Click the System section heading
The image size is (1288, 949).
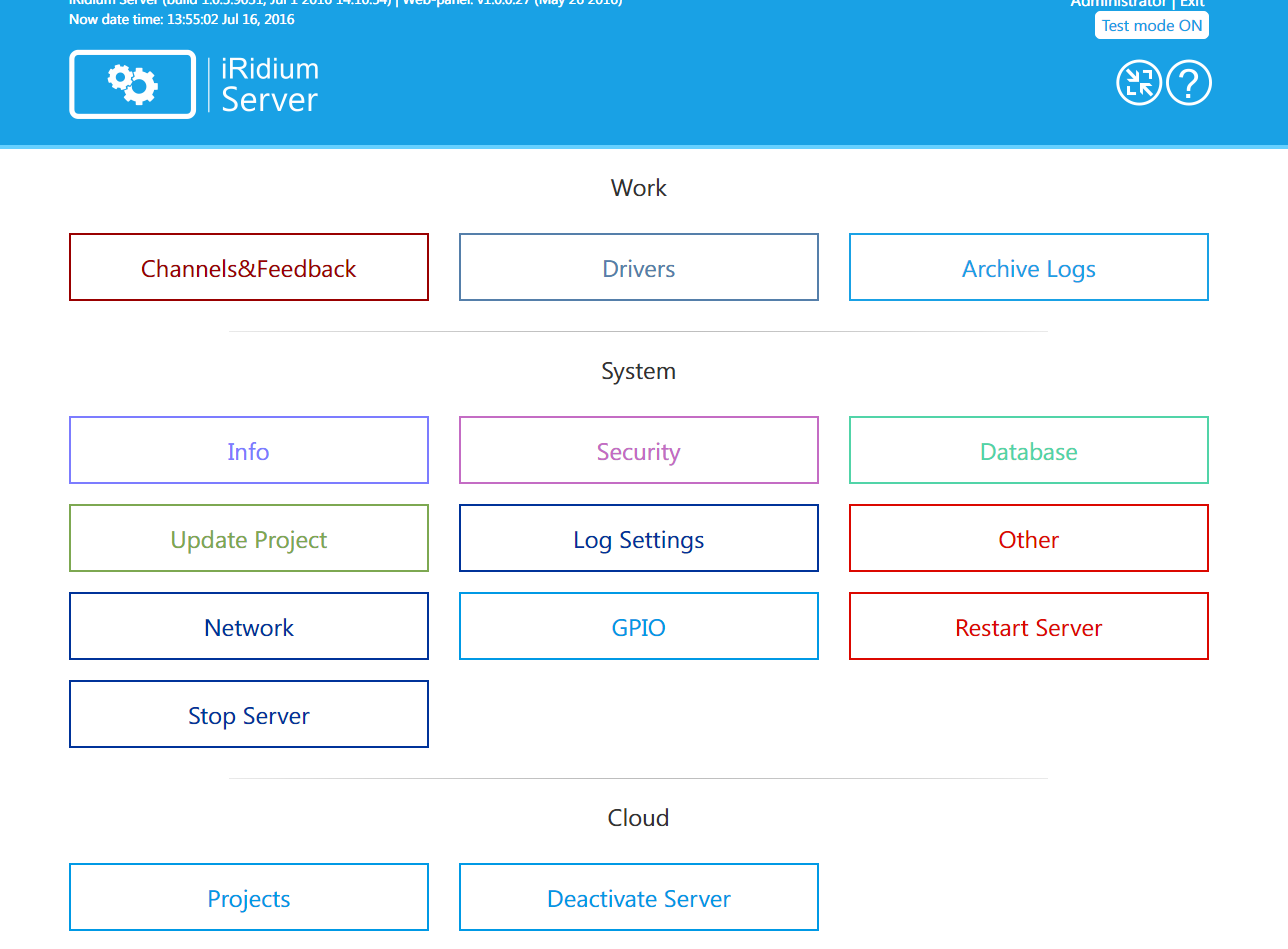639,371
